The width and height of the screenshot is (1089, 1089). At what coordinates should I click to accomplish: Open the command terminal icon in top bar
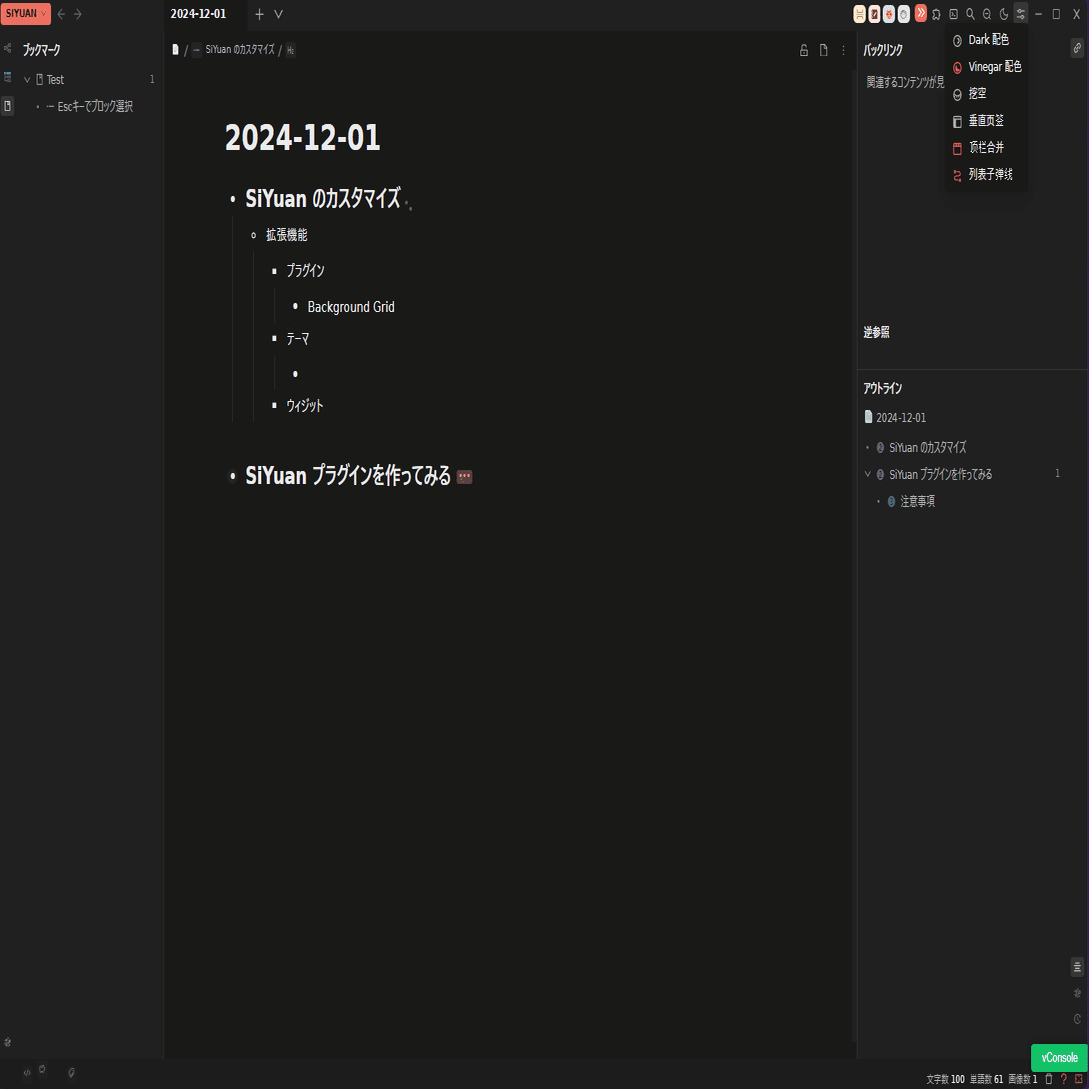pyautogui.click(x=954, y=14)
